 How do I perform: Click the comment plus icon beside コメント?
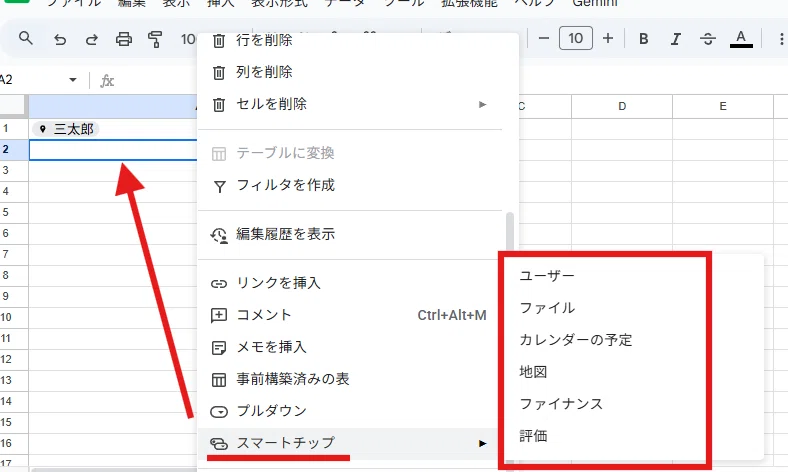(219, 316)
